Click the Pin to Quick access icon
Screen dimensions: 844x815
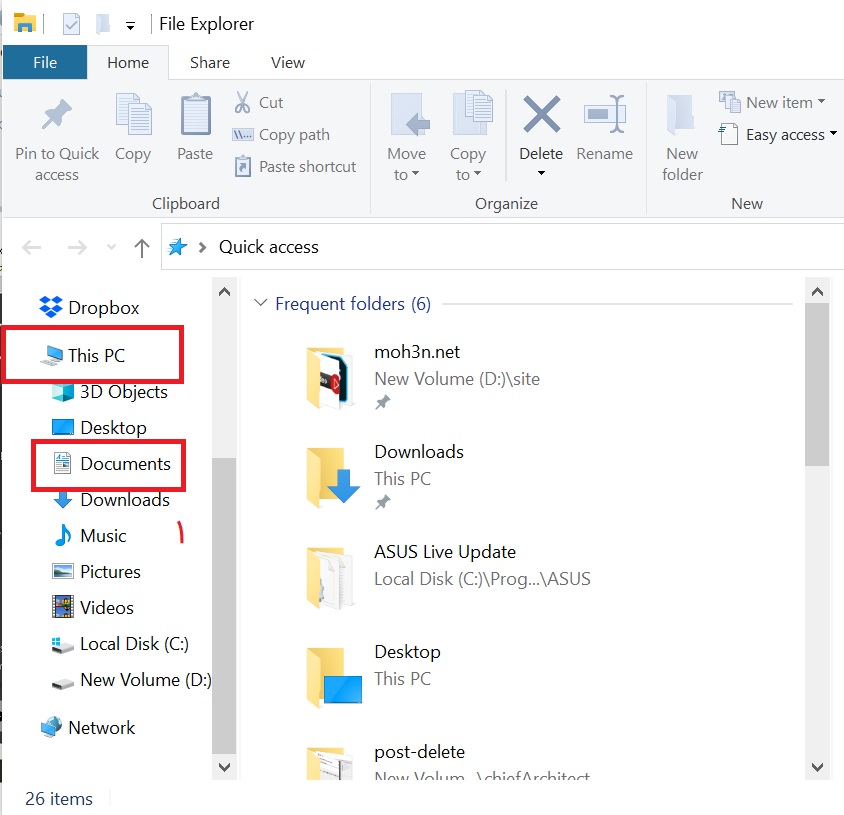coord(57,117)
